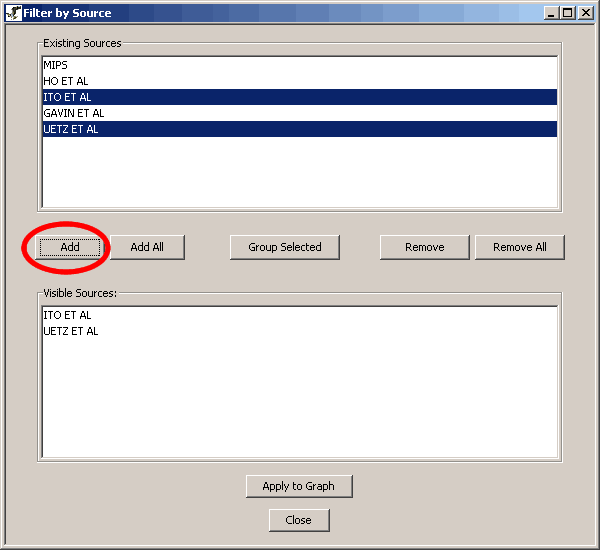The height and width of the screenshot is (550, 600).
Task: Select MIPS in Existing Sources list
Action: click(55, 65)
